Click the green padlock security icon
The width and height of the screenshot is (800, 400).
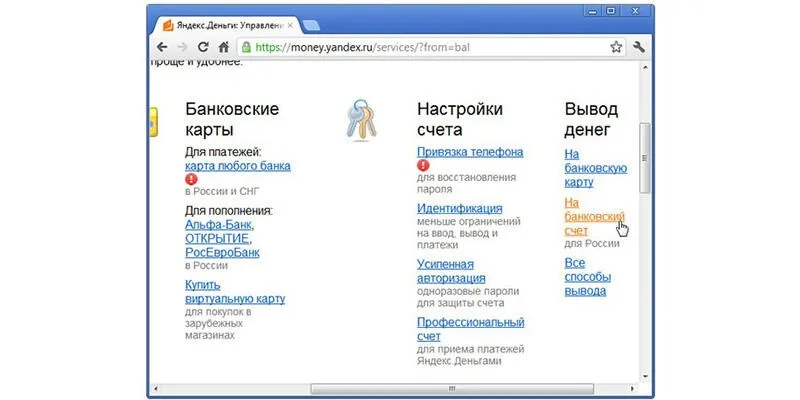(246, 47)
